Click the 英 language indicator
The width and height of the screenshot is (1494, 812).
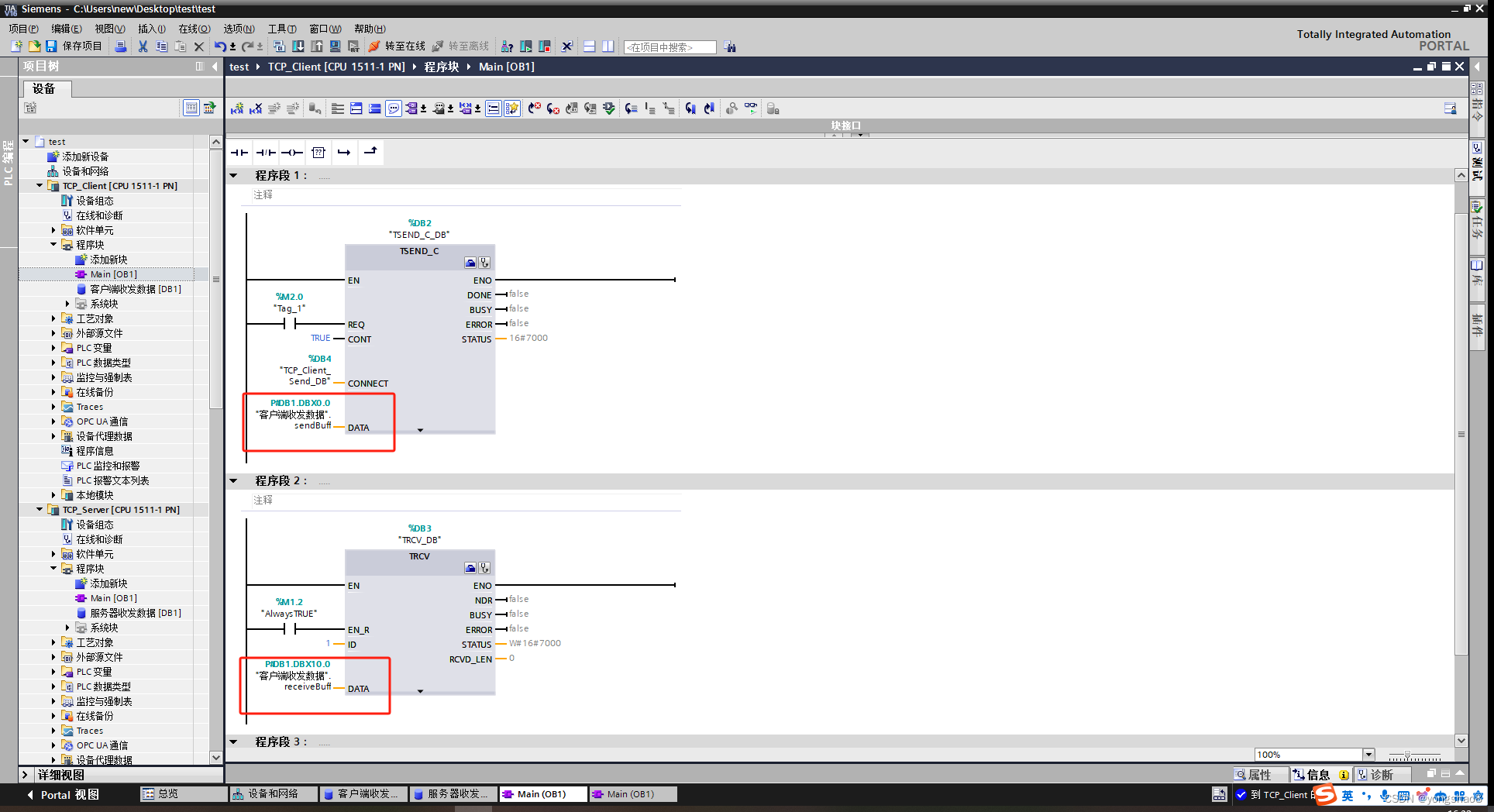pyautogui.click(x=1348, y=796)
